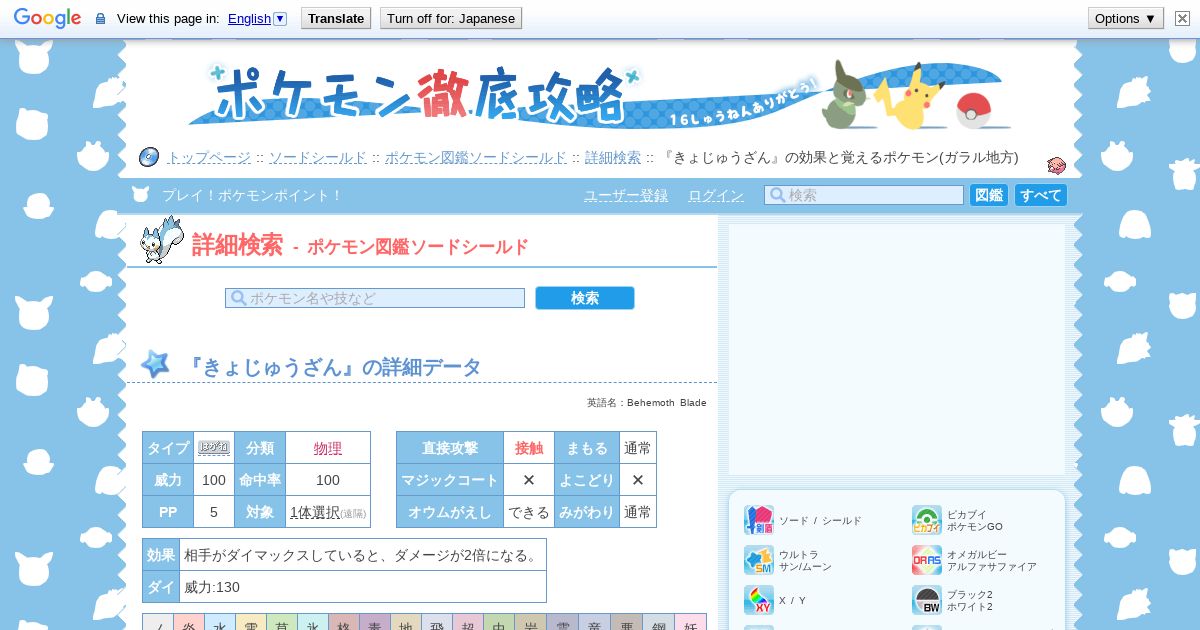The image size is (1200, 630).
Task: Click the disc icon beside トップページ
Action: [x=148, y=157]
